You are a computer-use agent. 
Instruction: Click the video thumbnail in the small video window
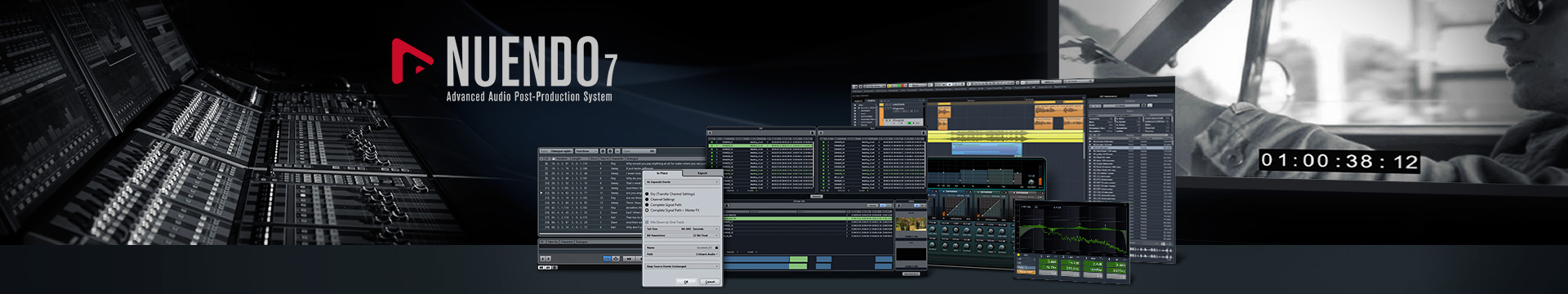(x=911, y=225)
